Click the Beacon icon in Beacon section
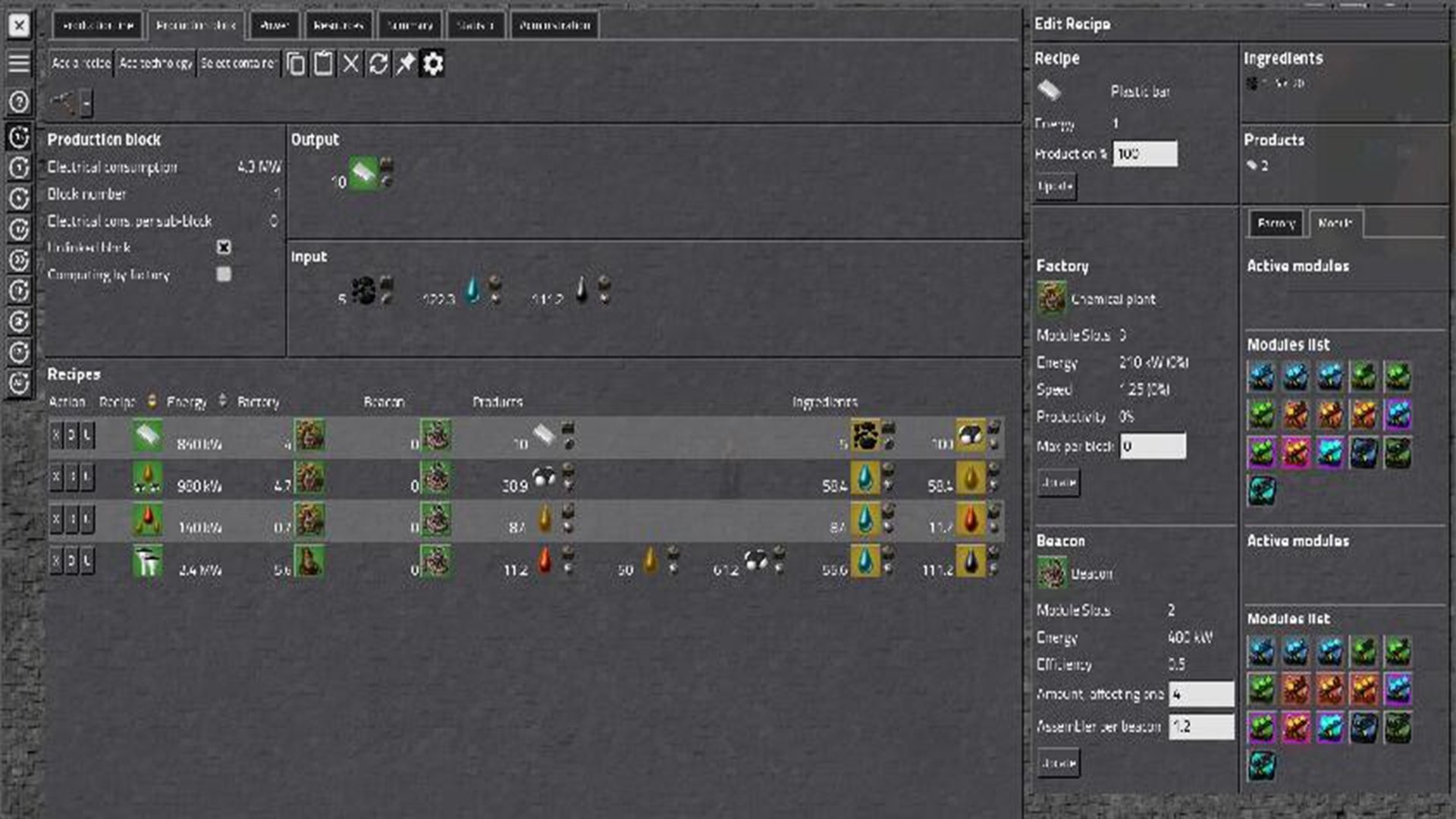 [1052, 573]
